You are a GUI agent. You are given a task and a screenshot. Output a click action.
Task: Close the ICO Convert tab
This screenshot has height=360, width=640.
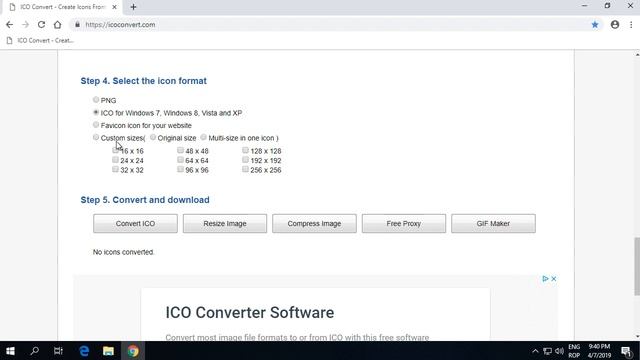pyautogui.click(x=115, y=7)
